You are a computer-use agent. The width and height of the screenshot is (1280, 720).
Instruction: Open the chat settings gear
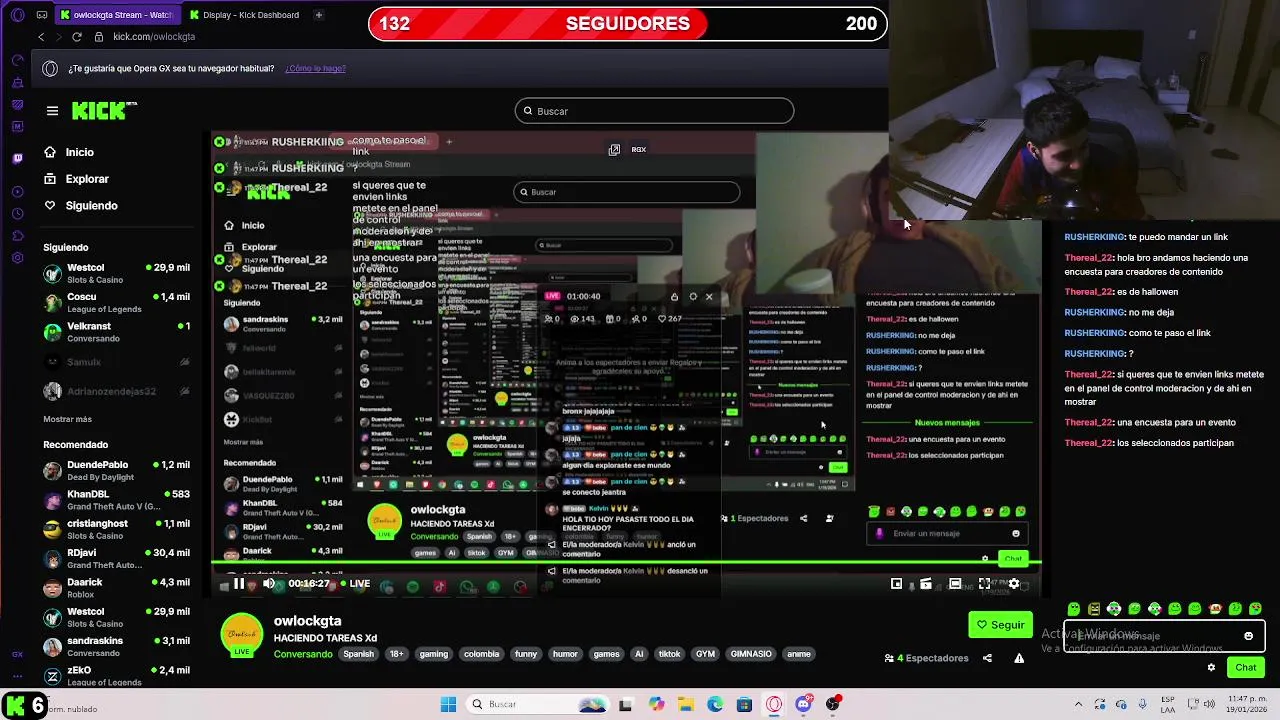pos(1211,667)
